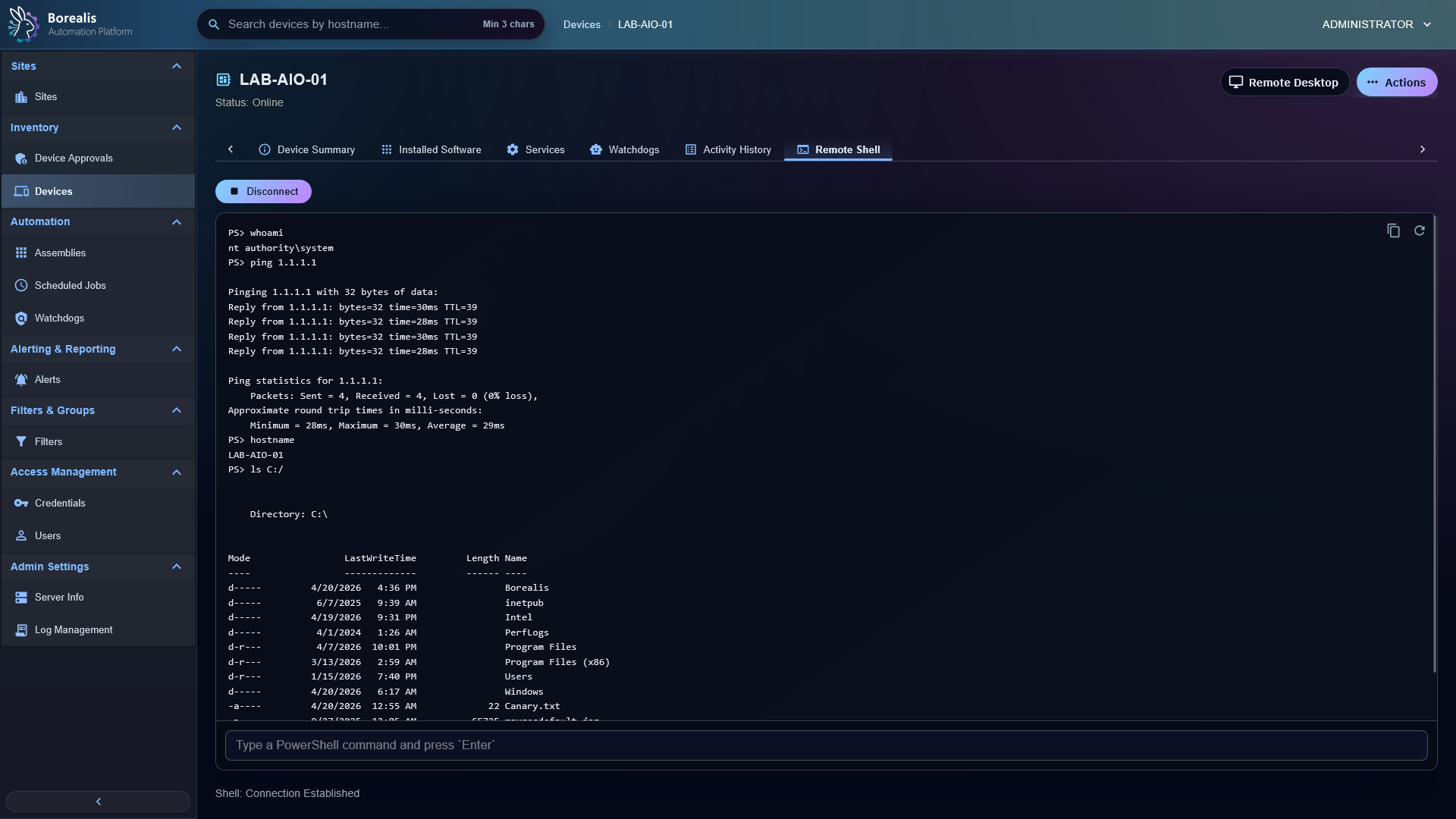Click the Filters funnel icon

(21, 442)
